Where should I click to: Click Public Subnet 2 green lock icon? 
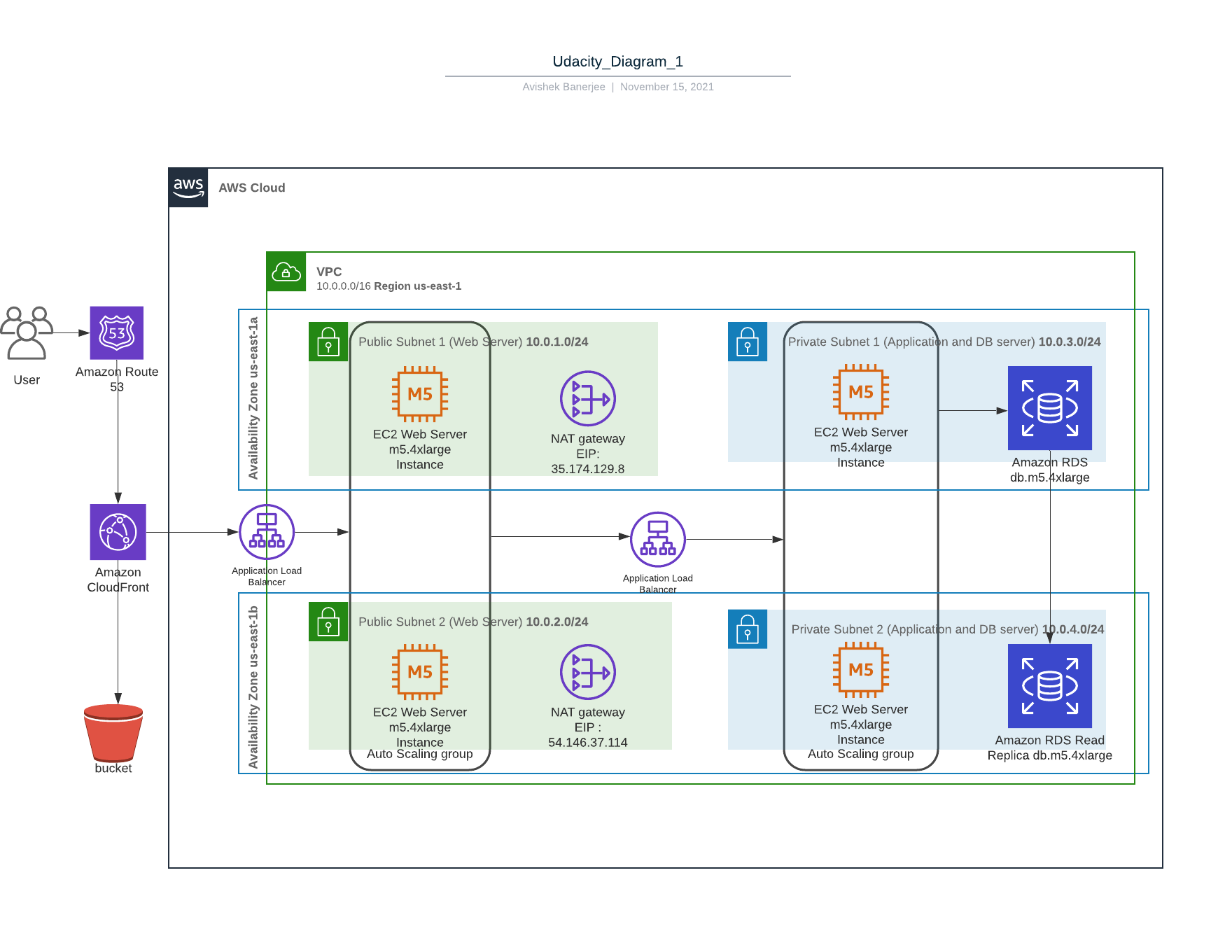pos(328,622)
